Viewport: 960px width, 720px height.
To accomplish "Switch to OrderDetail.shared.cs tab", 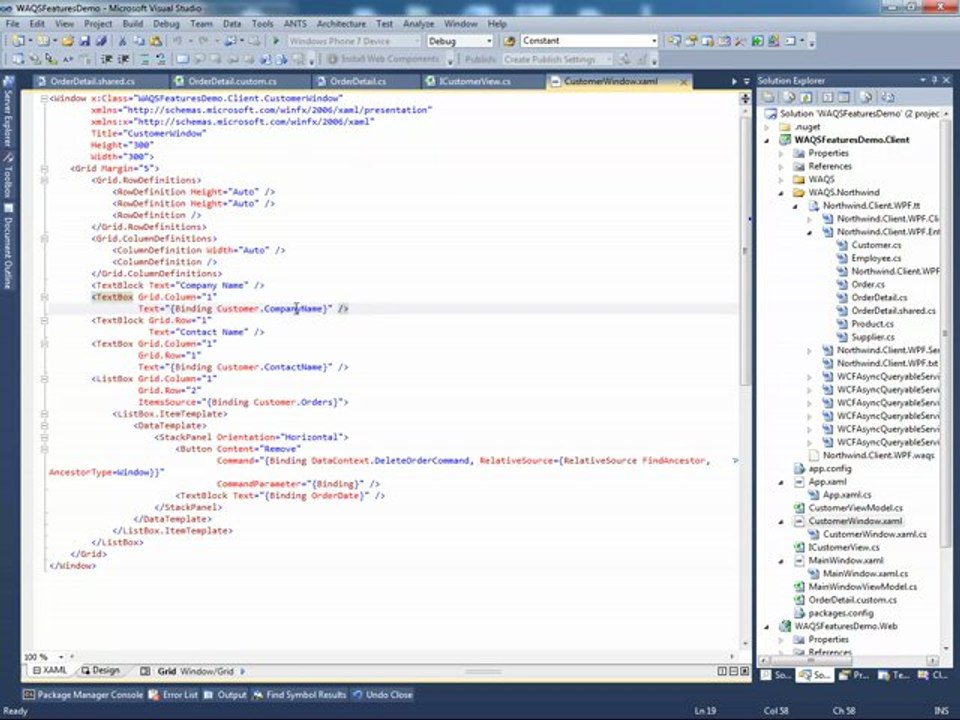I will (92, 81).
